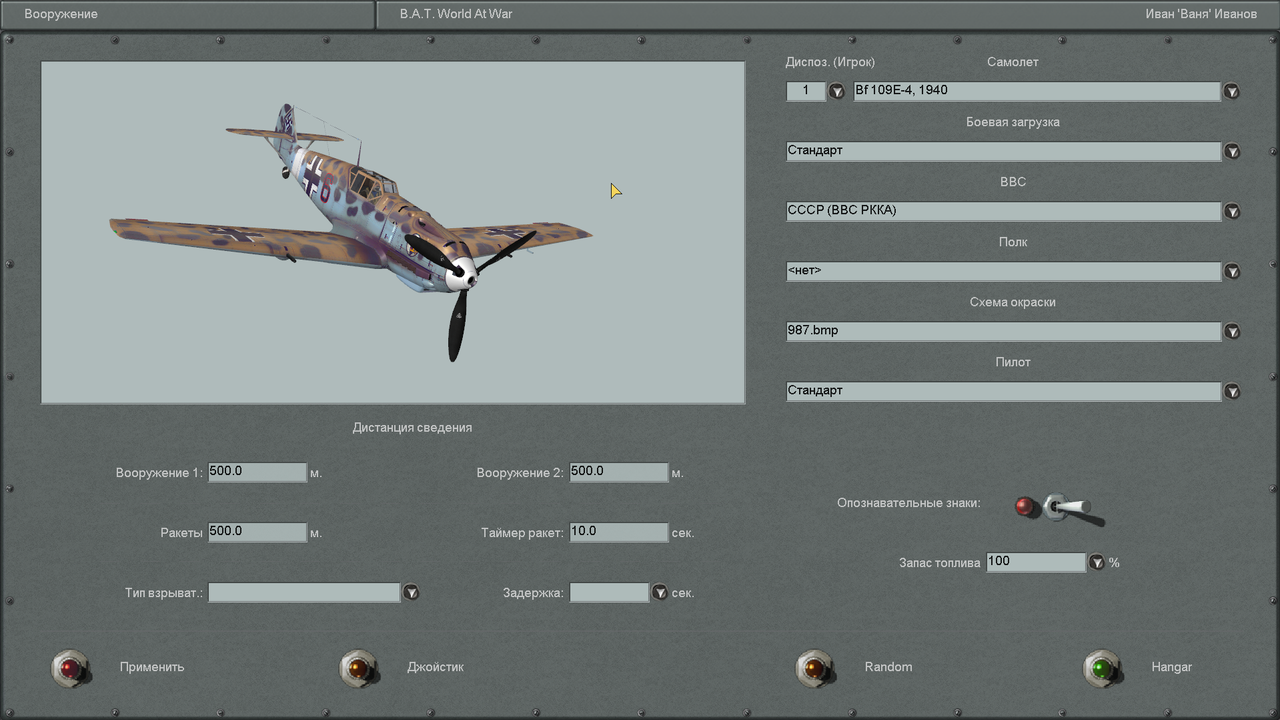Open the Тип взрыват. fuze dropdown arrow

[410, 592]
